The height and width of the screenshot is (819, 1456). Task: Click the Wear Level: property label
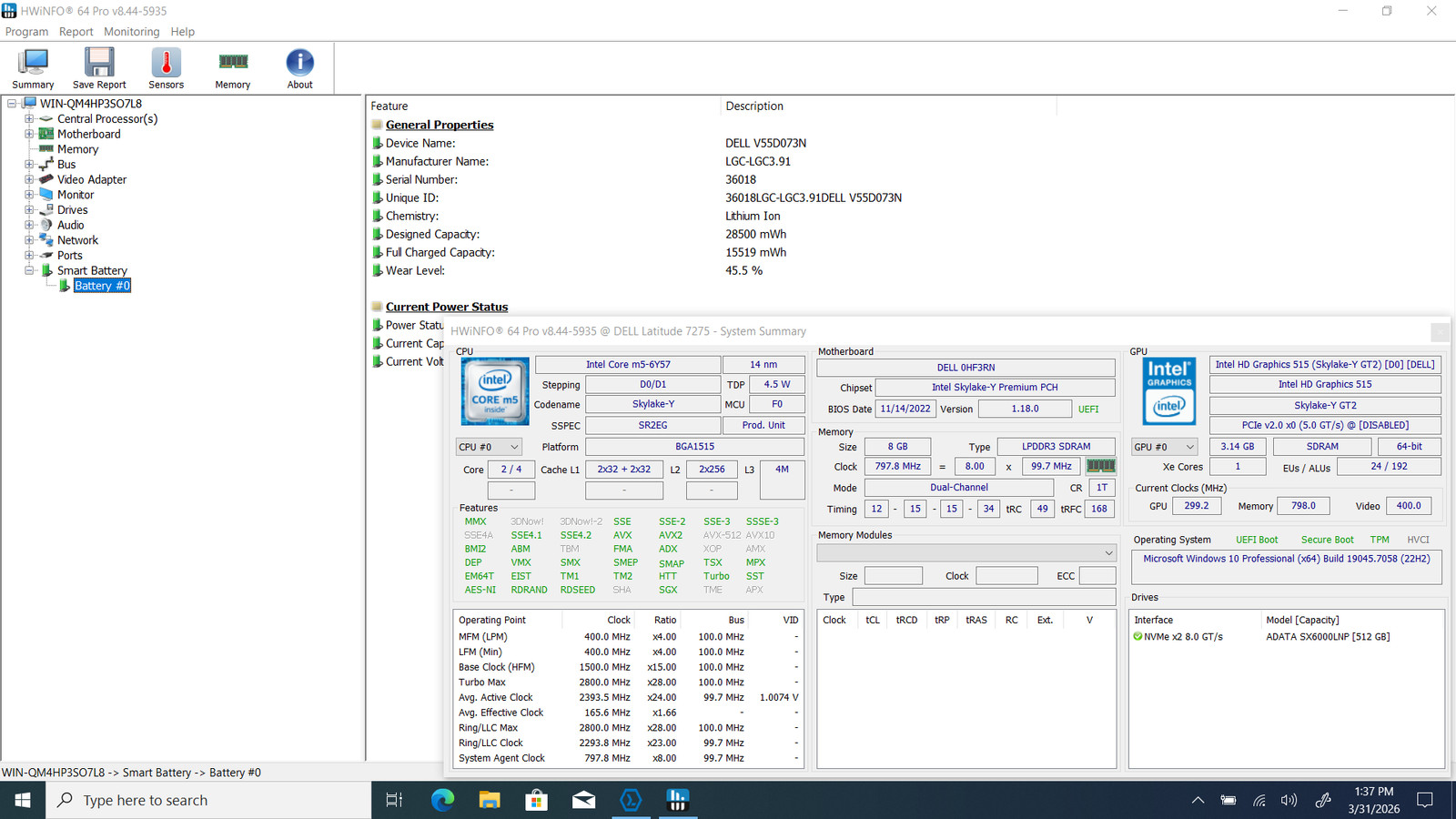[x=415, y=270]
